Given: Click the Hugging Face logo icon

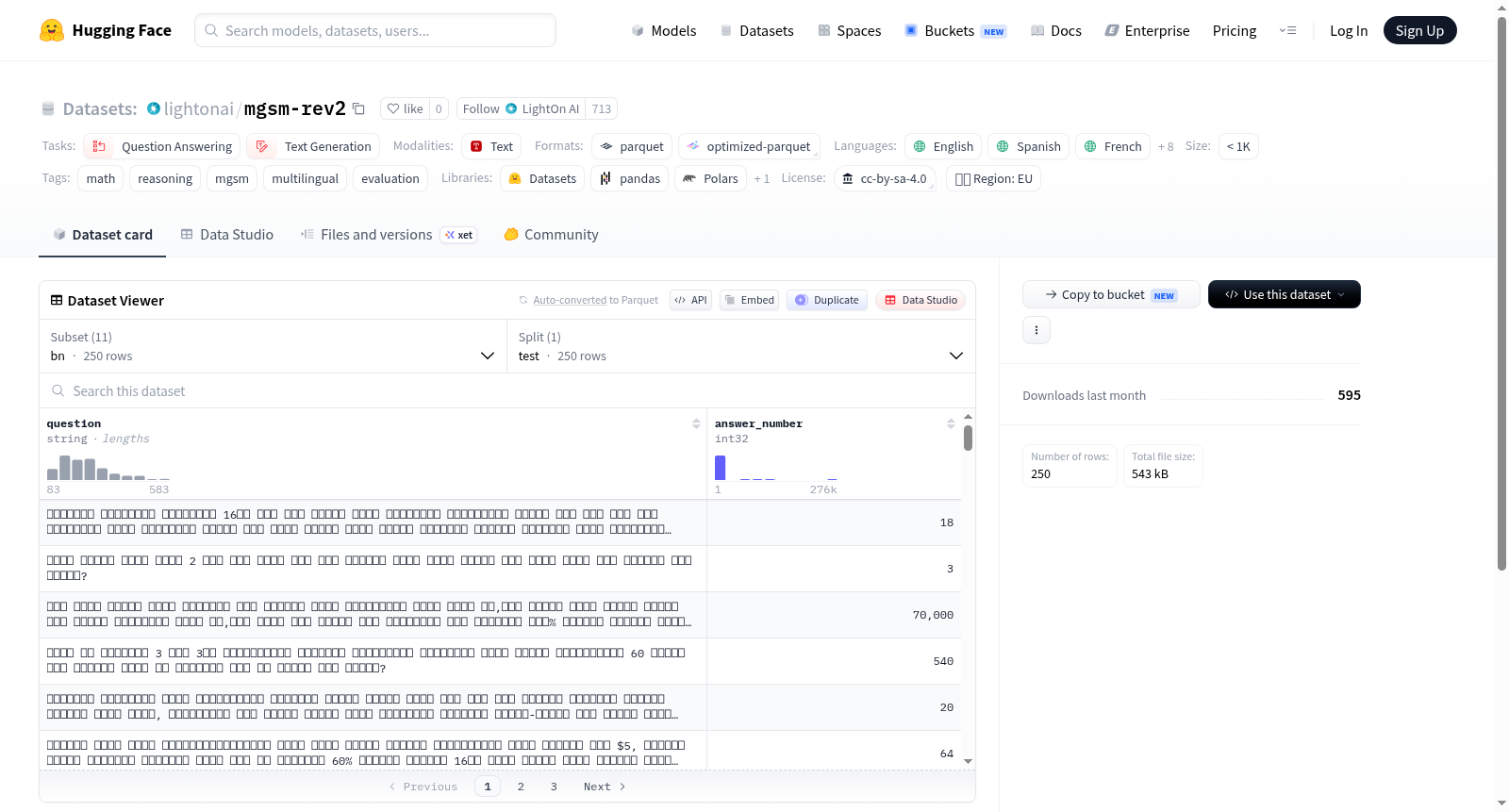Looking at the screenshot, I should [x=52, y=30].
